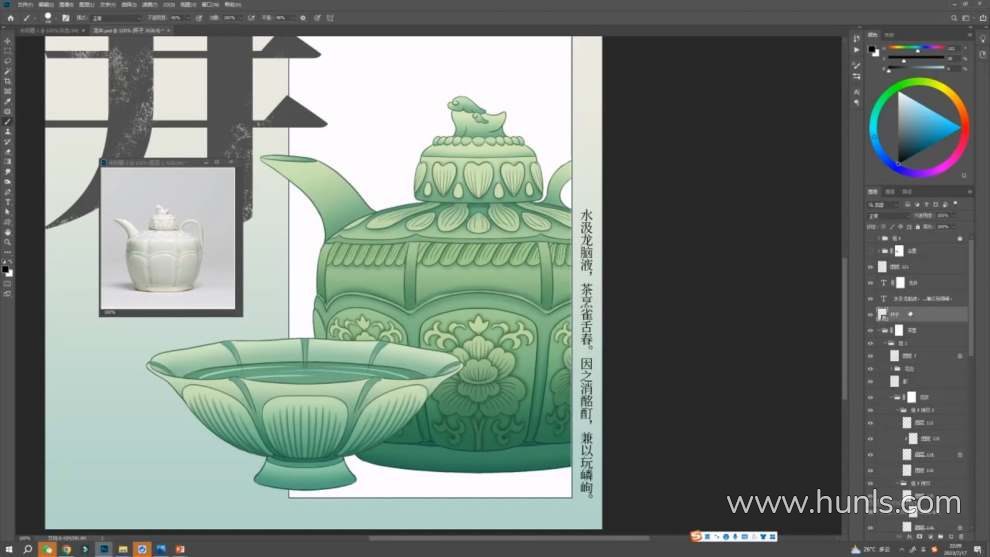990x557 pixels.
Task: Open the Windows Start button
Action: pyautogui.click(x=9, y=549)
